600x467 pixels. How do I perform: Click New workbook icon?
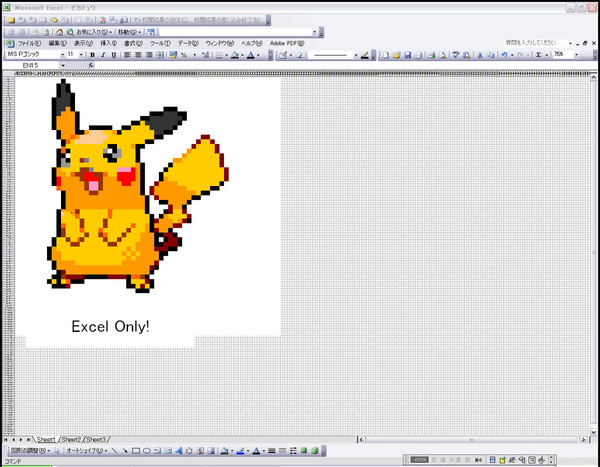point(386,55)
